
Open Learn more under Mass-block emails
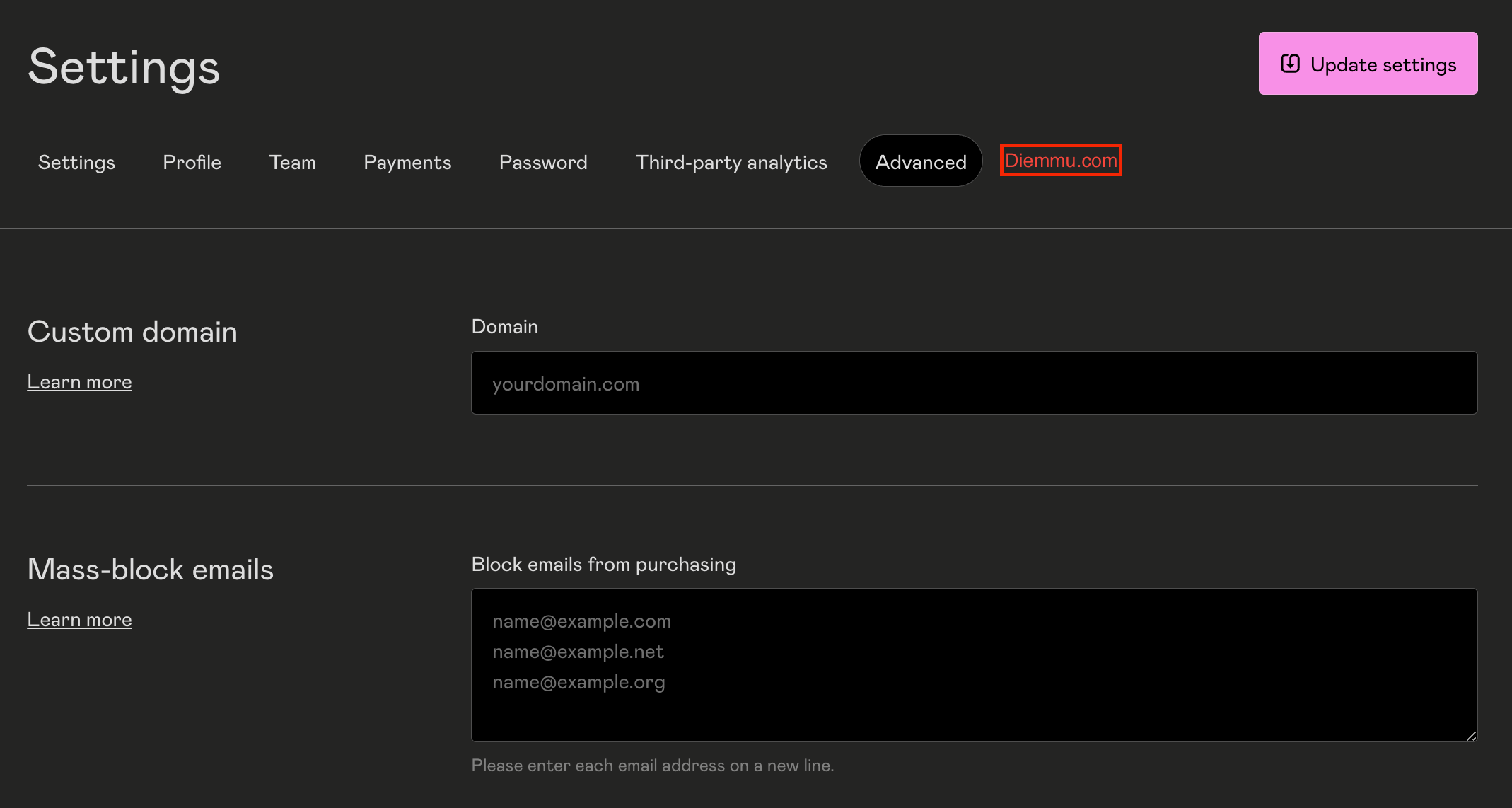[x=79, y=620]
